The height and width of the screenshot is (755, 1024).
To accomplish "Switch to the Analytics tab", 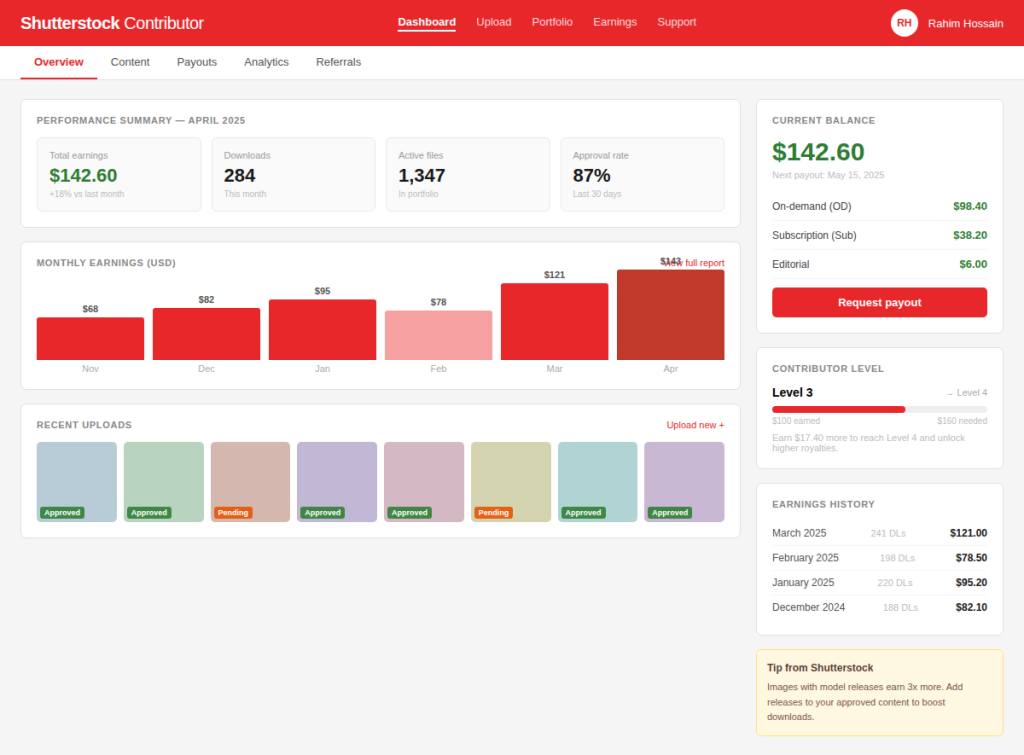I will (266, 62).
